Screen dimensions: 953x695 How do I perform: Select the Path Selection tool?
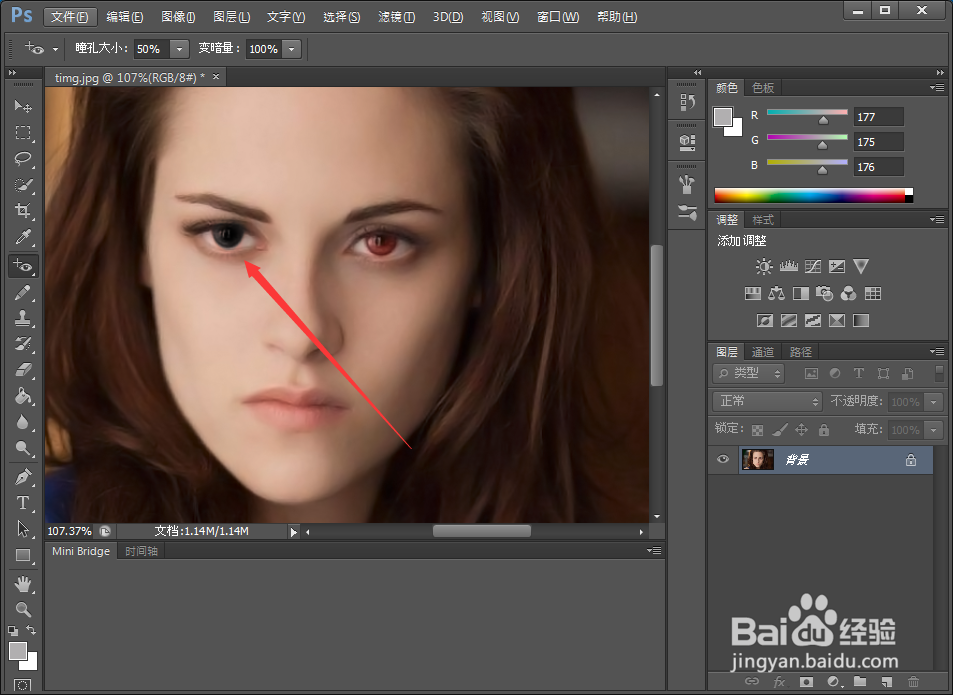click(23, 529)
